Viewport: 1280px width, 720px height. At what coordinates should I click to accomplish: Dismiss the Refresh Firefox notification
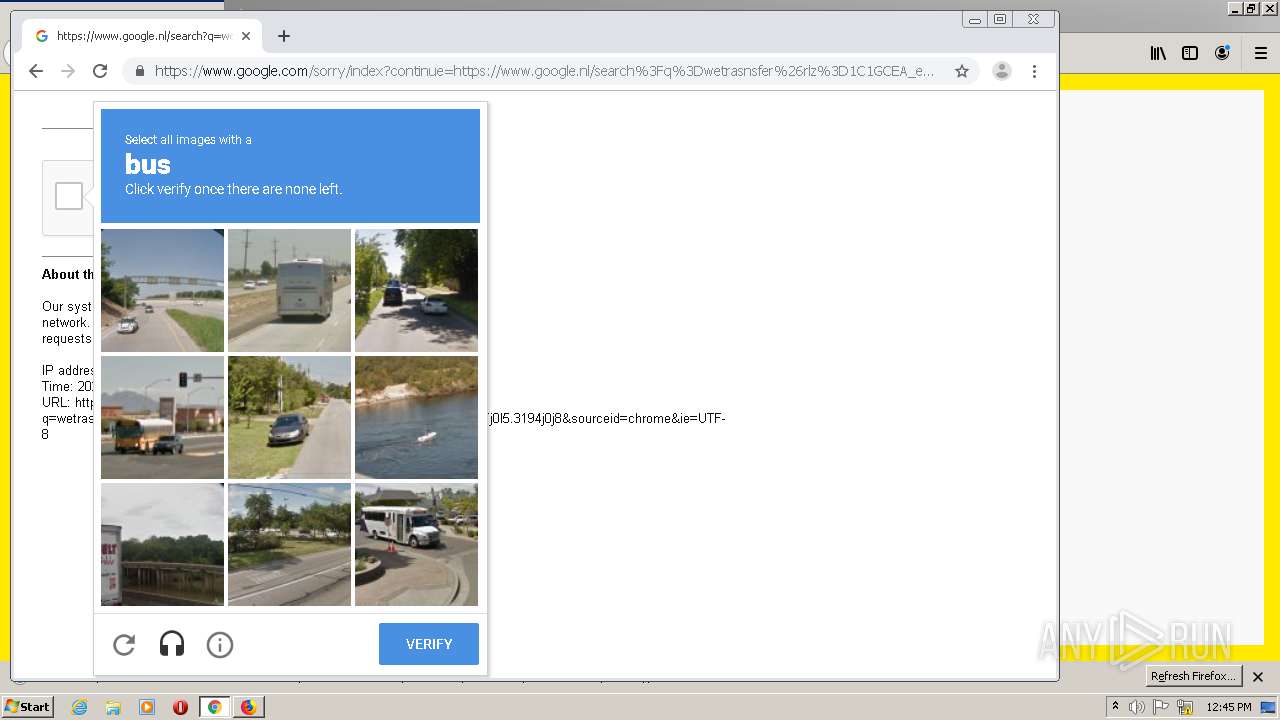[1258, 677]
